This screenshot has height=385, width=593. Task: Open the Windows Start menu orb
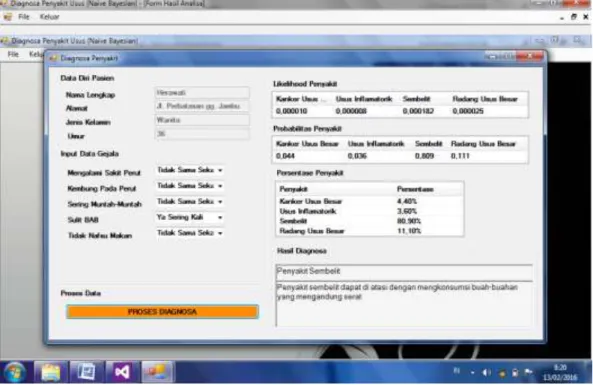14,372
